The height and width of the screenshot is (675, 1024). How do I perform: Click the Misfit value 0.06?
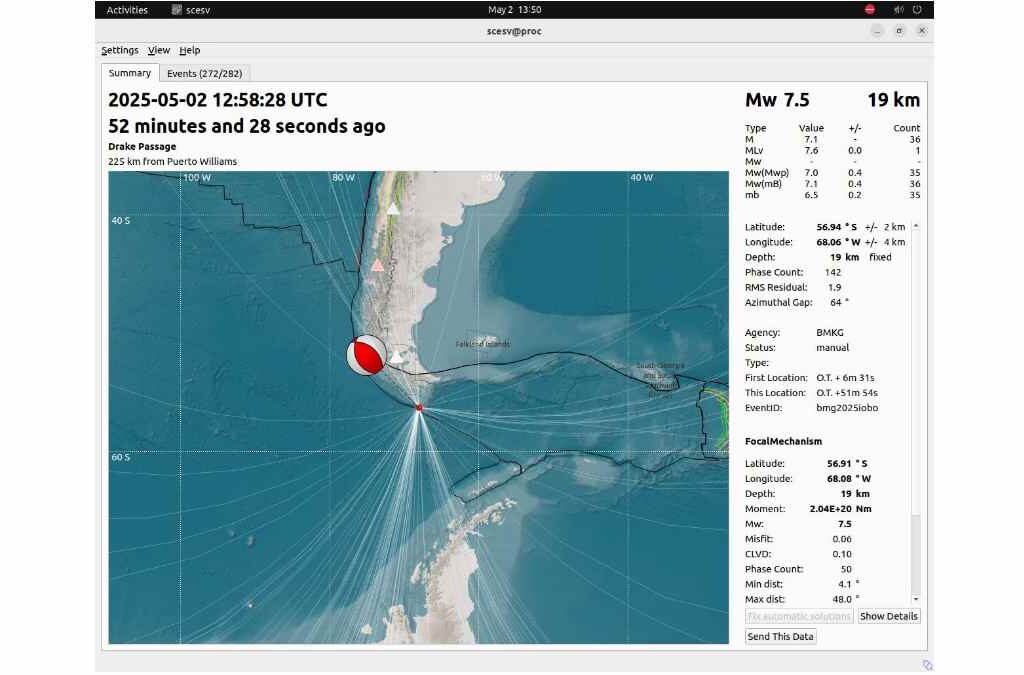click(x=842, y=539)
